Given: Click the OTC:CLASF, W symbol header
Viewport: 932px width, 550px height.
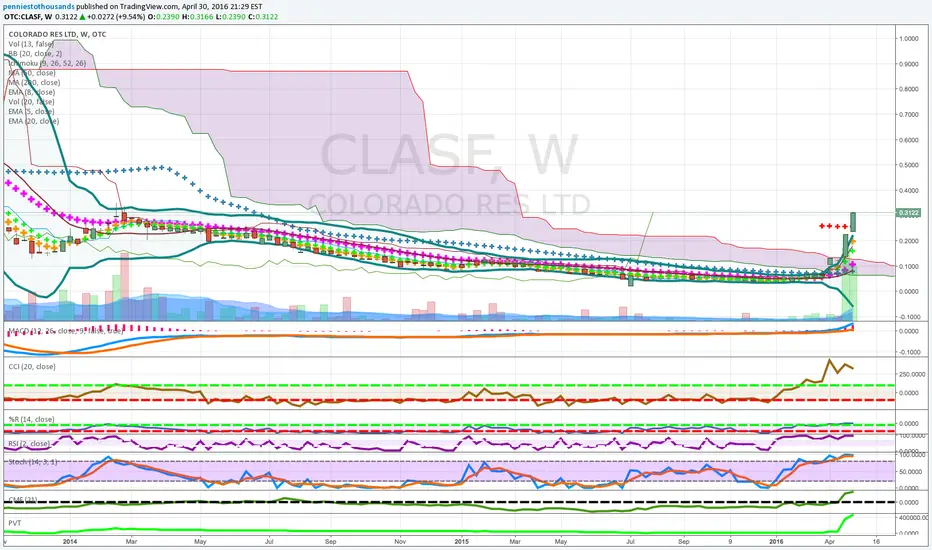Looking at the screenshot, I should coord(28,17).
